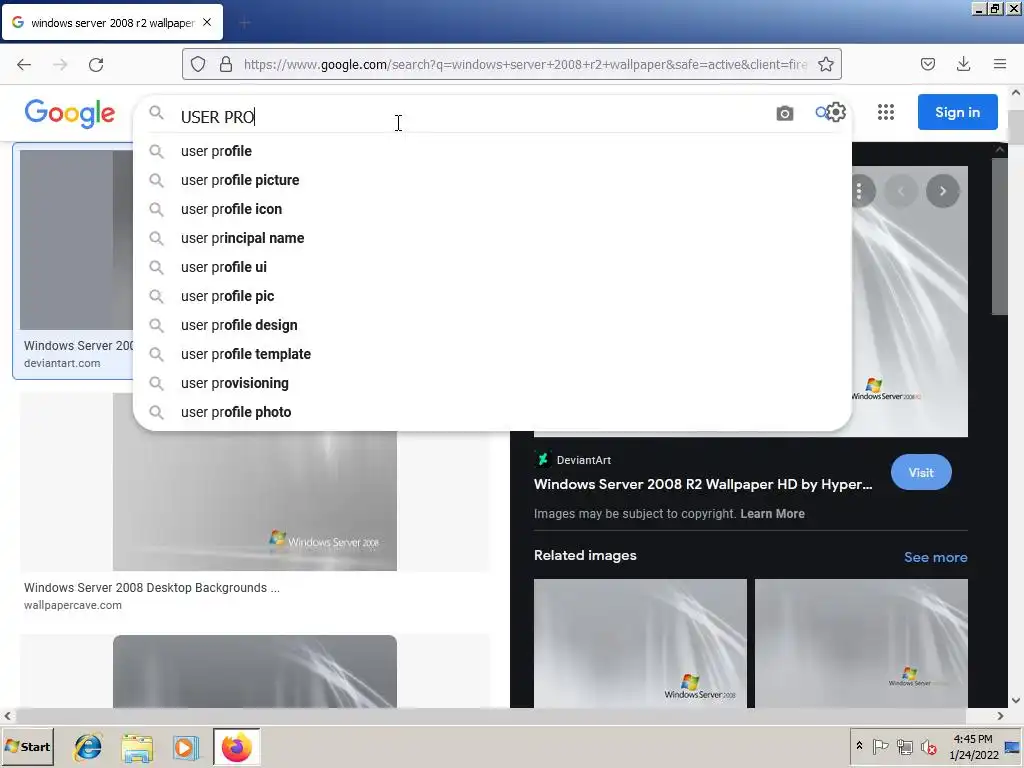Open a new tab with the plus button

[245, 23]
